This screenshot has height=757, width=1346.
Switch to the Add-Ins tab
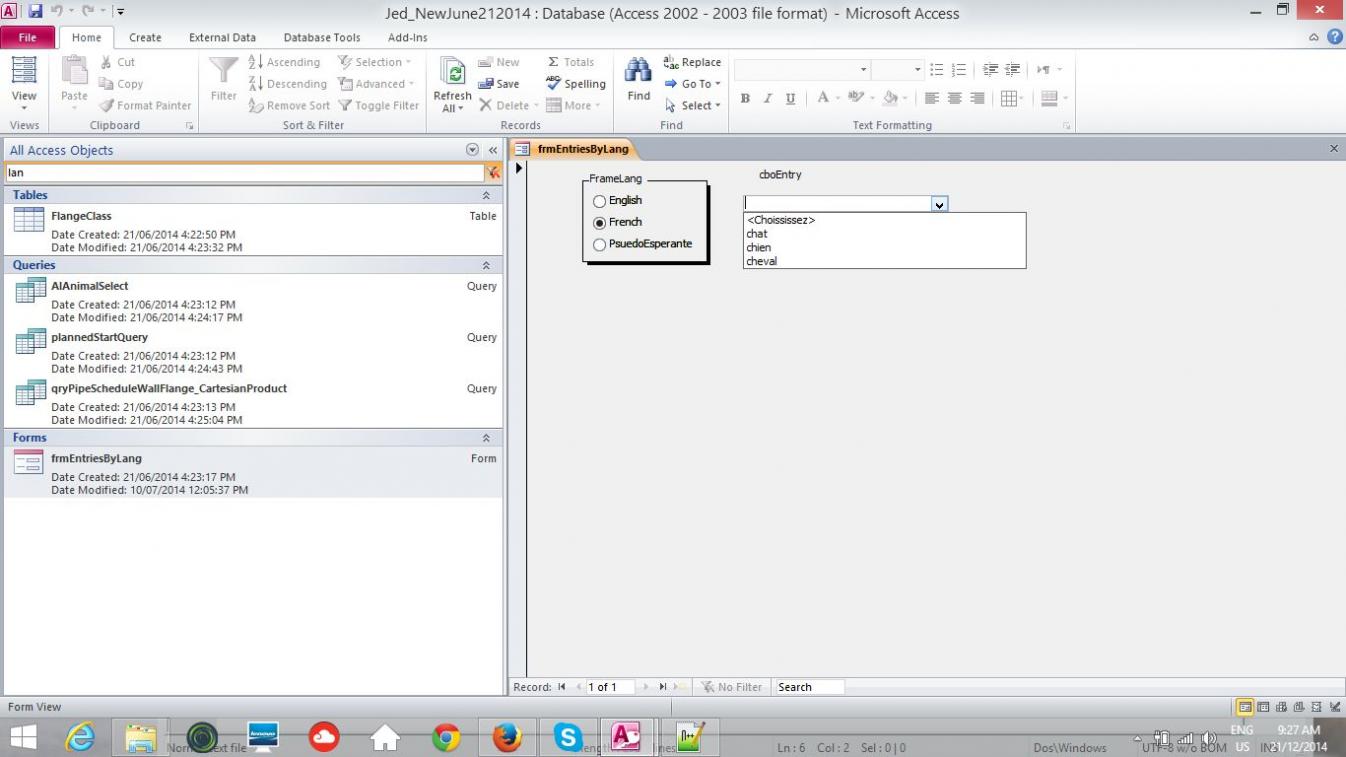pyautogui.click(x=407, y=38)
